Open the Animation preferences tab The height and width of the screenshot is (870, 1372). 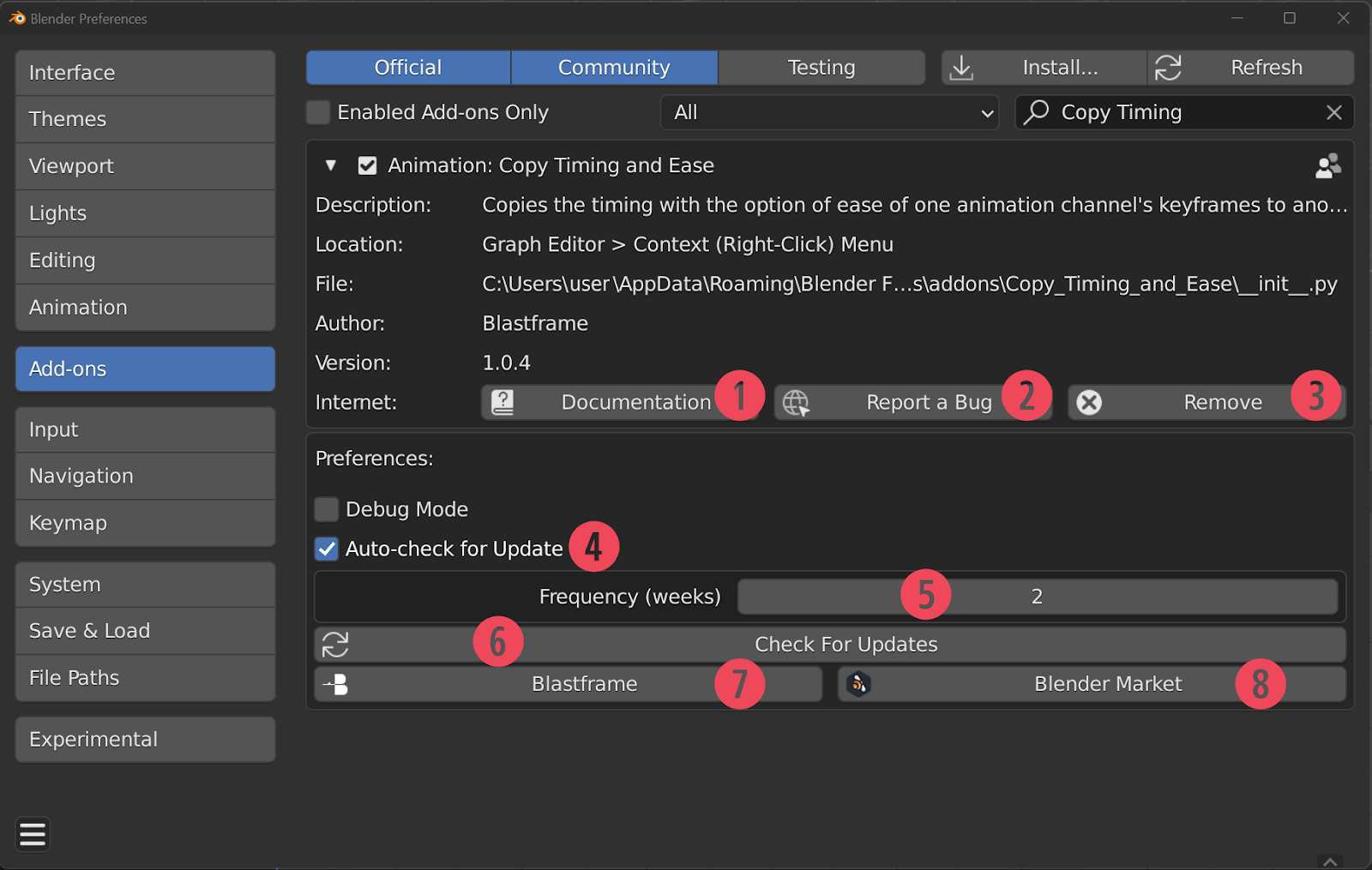[x=145, y=308]
